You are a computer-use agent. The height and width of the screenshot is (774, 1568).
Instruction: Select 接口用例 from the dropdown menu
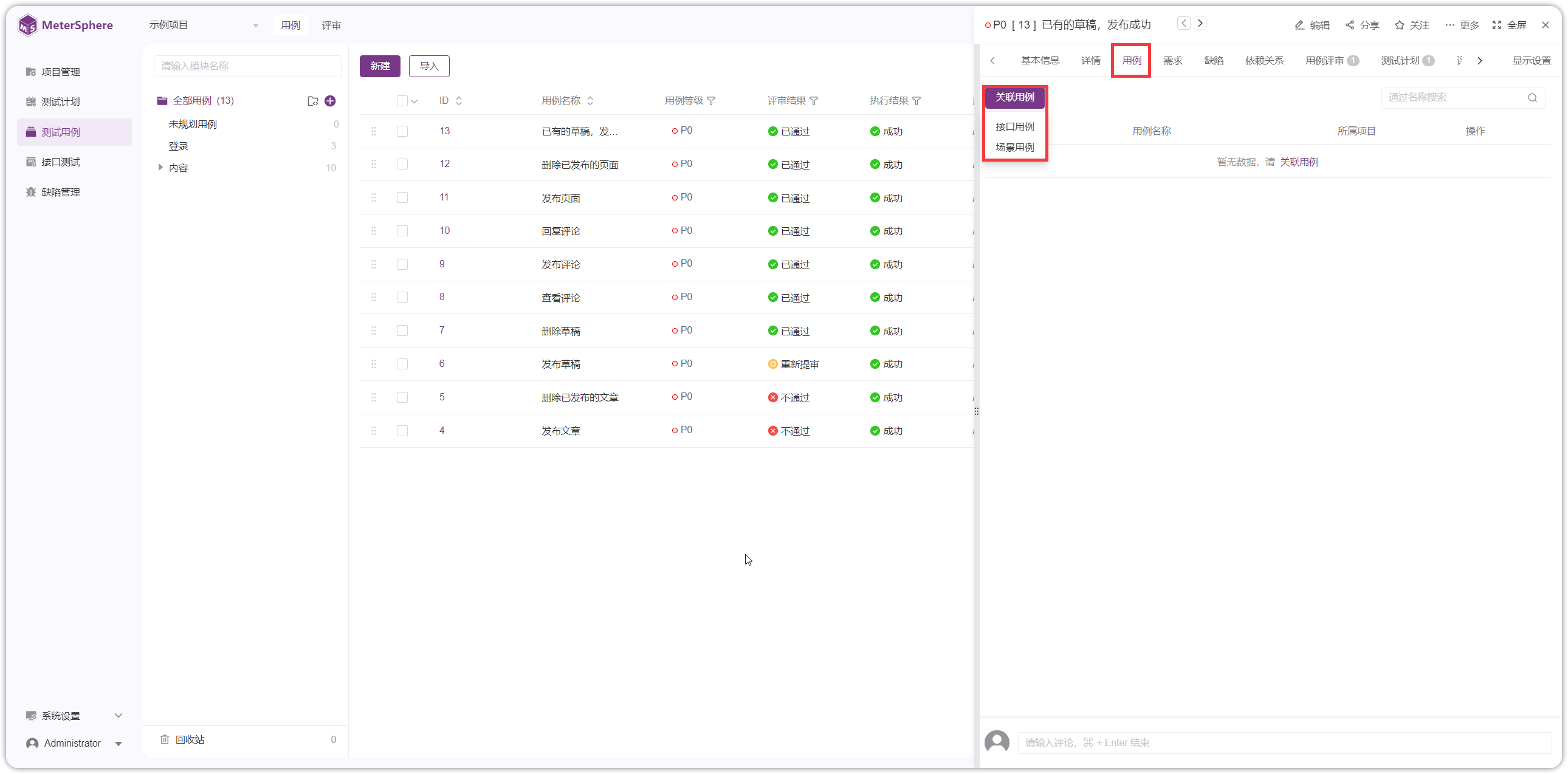click(x=1014, y=127)
